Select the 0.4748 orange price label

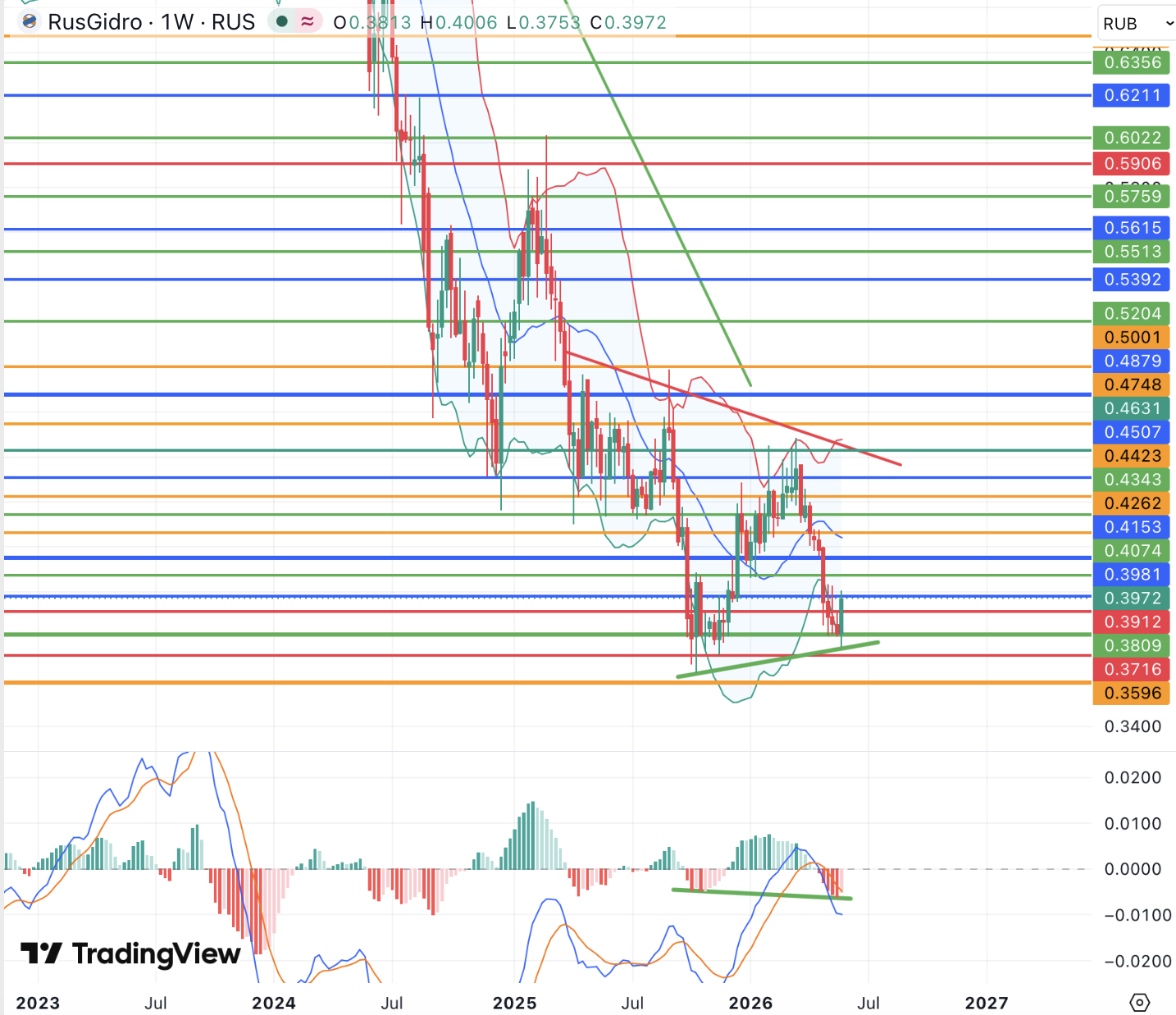click(x=1133, y=385)
